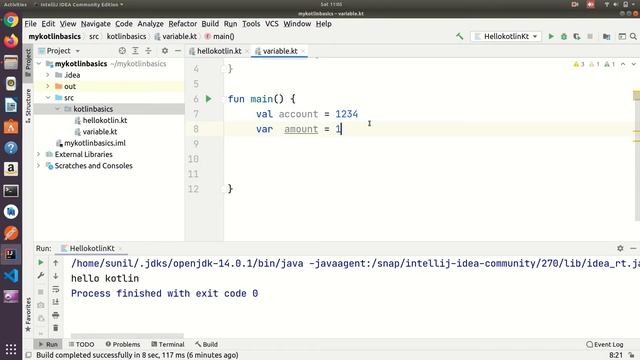The image size is (640, 360).
Task: Open the TODO tool window
Action: click(82, 344)
